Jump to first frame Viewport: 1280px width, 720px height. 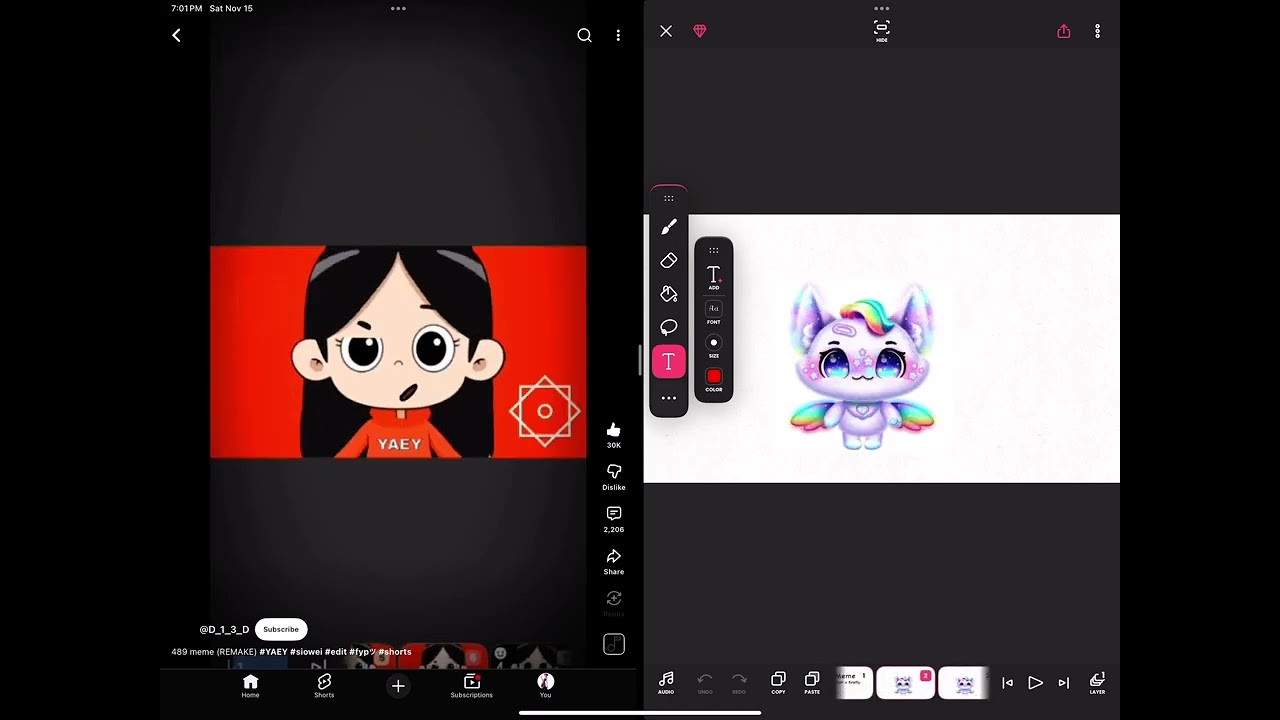click(x=1008, y=683)
